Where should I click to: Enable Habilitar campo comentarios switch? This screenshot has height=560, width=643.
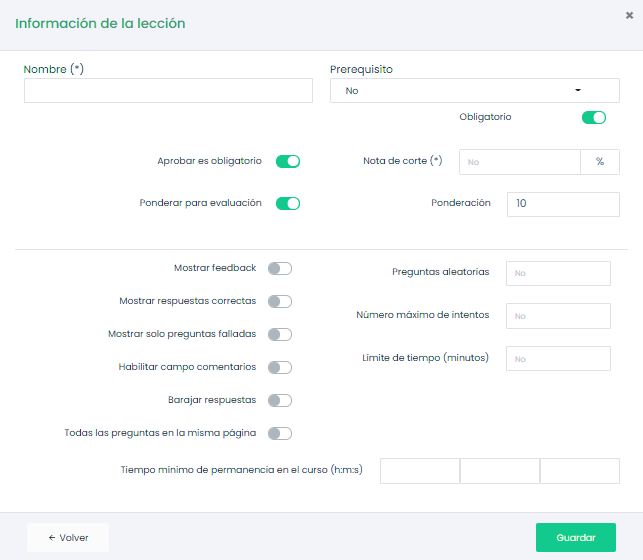coord(280,367)
